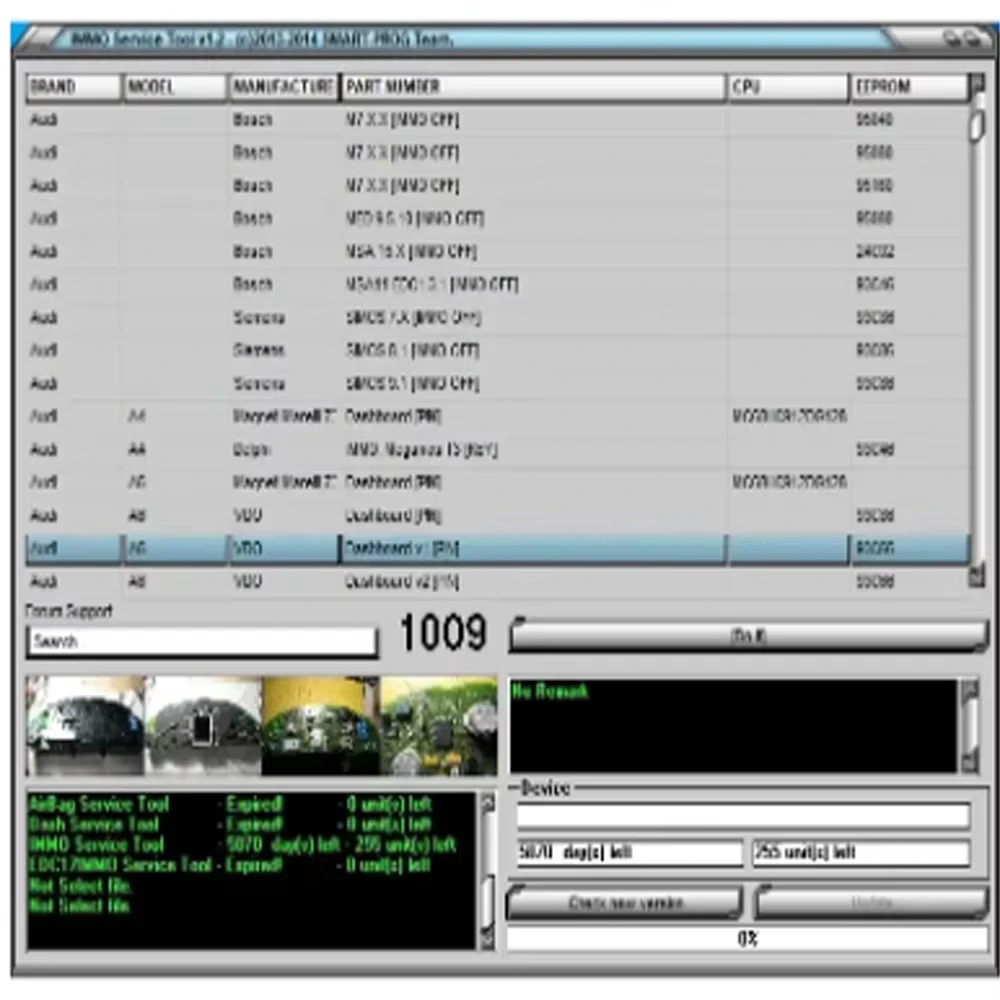This screenshot has width=1000, height=1000.
Task: Click the Check new version button
Action: coord(625,903)
